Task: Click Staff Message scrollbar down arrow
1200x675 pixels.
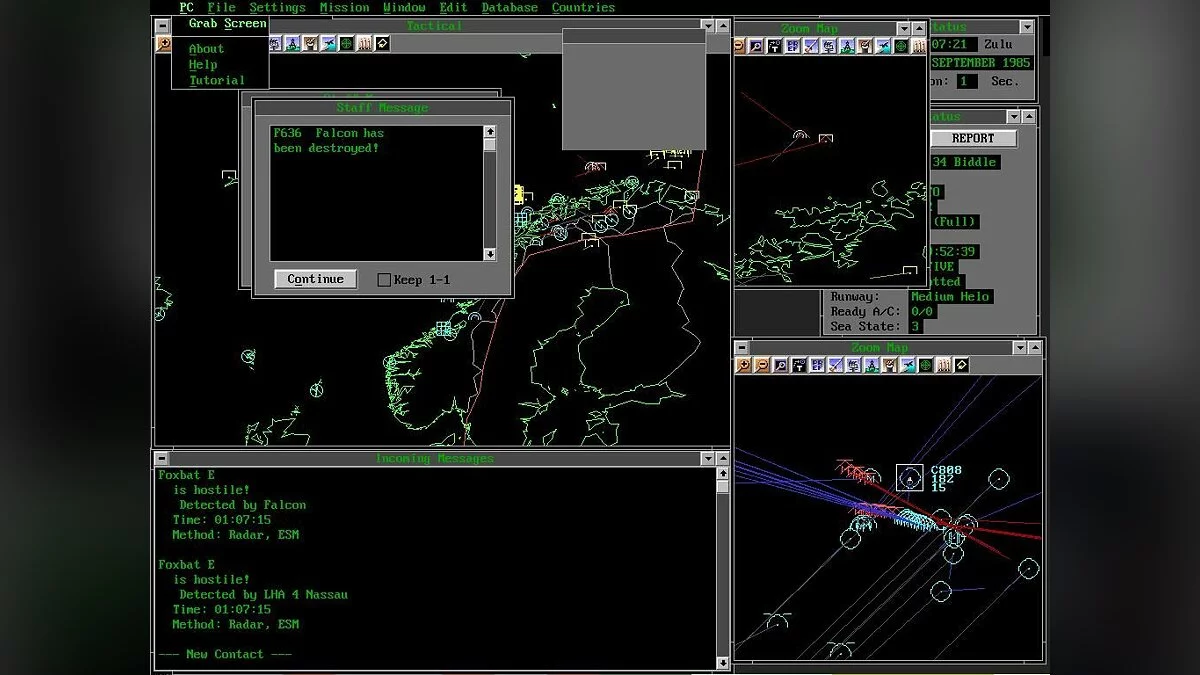Action: [489, 254]
